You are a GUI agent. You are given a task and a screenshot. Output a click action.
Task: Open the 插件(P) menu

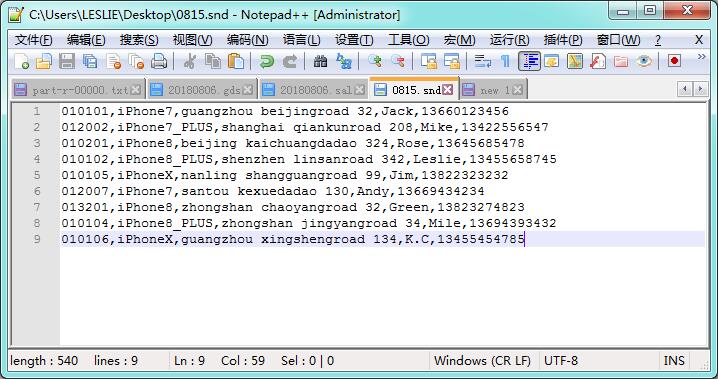(563, 40)
